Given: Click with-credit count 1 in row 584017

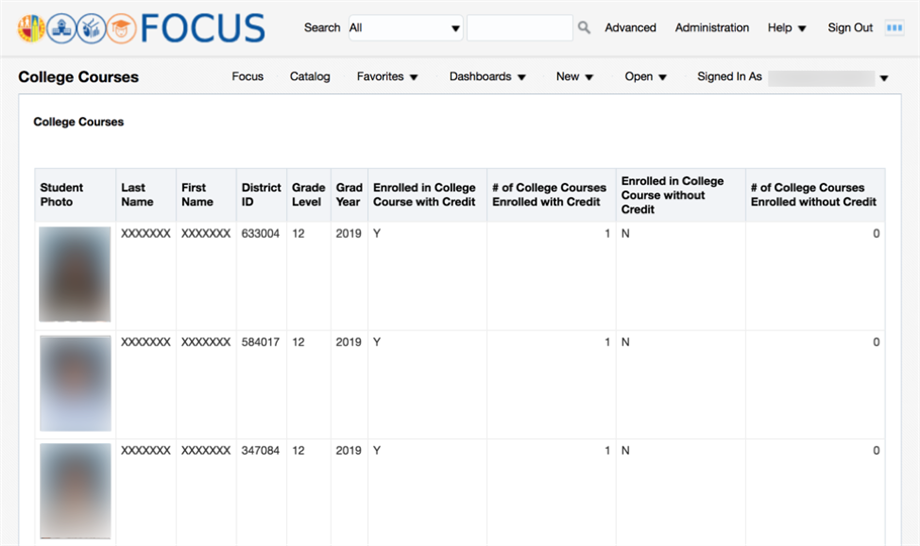Looking at the screenshot, I should tap(607, 342).
